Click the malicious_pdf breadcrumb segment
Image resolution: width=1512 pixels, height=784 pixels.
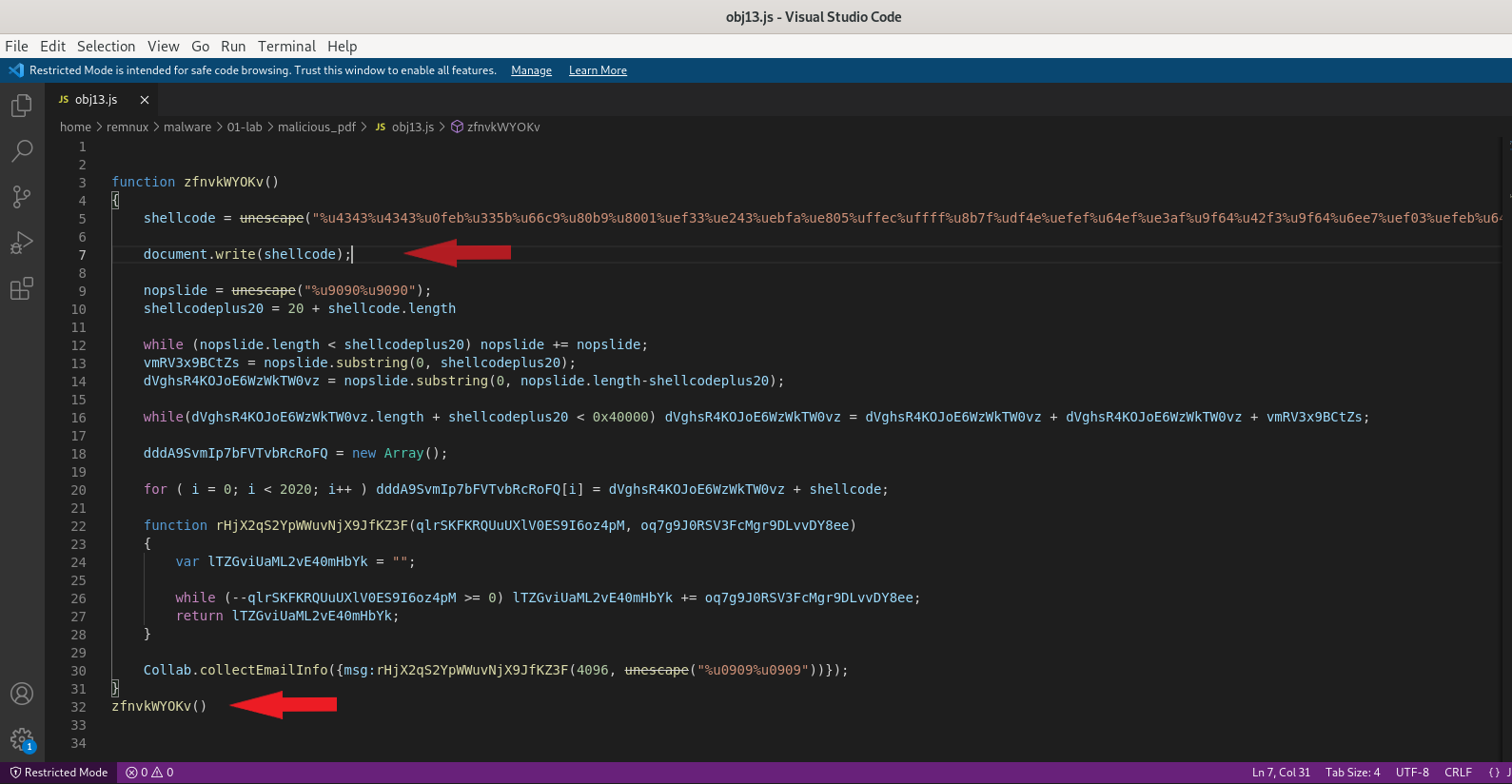(x=317, y=127)
